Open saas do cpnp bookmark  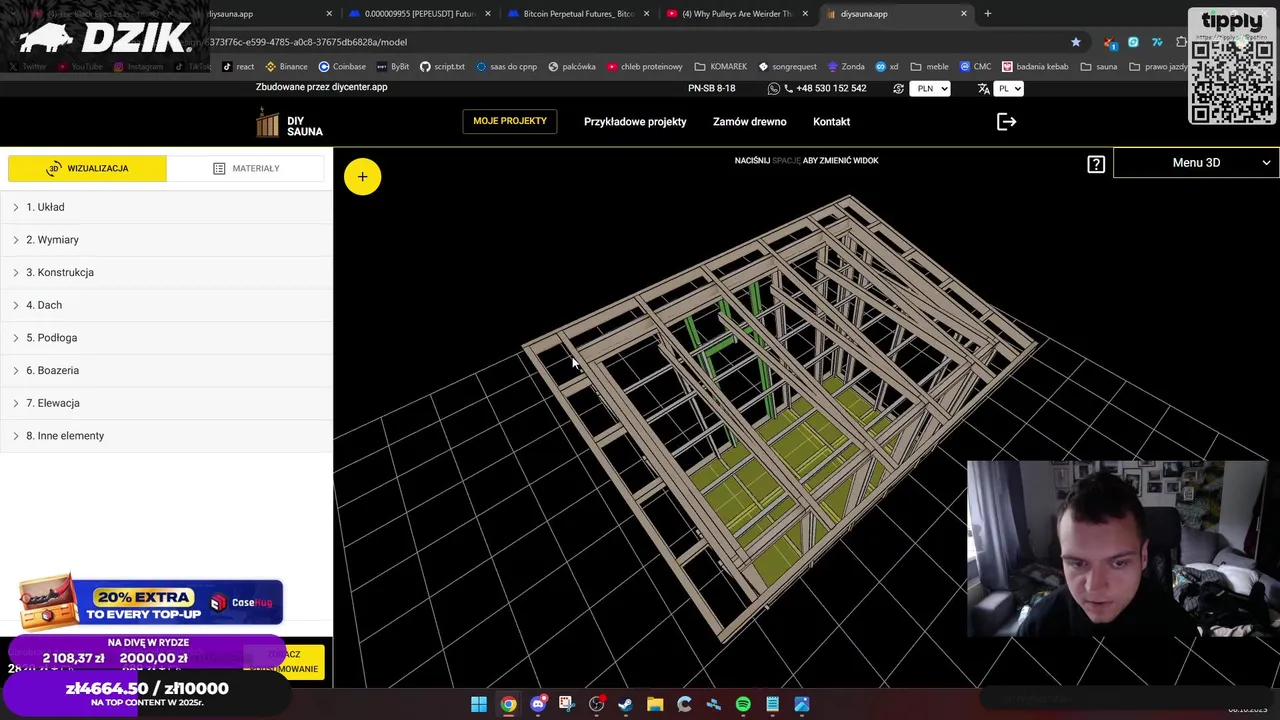(x=507, y=67)
